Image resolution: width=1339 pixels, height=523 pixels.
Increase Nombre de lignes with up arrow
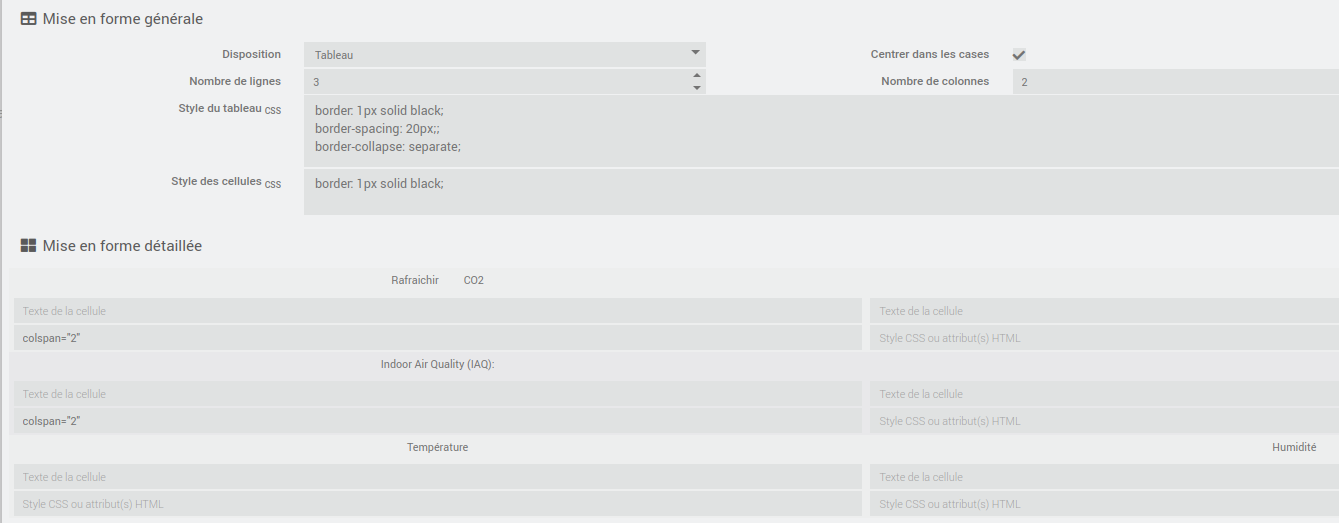point(697,75)
